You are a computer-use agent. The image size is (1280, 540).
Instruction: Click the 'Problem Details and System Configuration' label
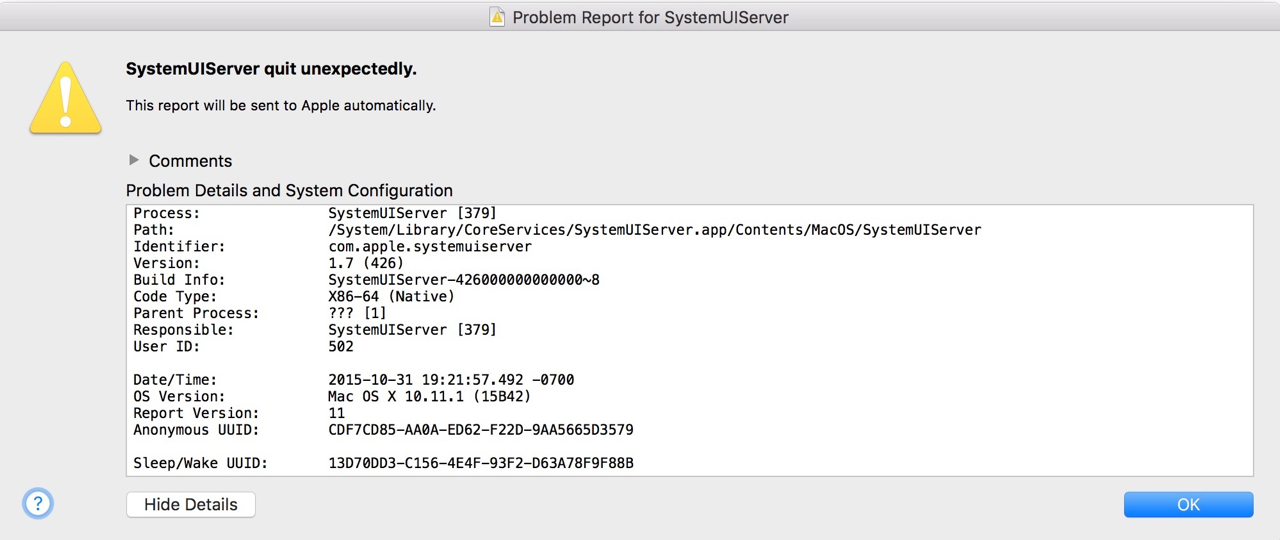(x=289, y=190)
